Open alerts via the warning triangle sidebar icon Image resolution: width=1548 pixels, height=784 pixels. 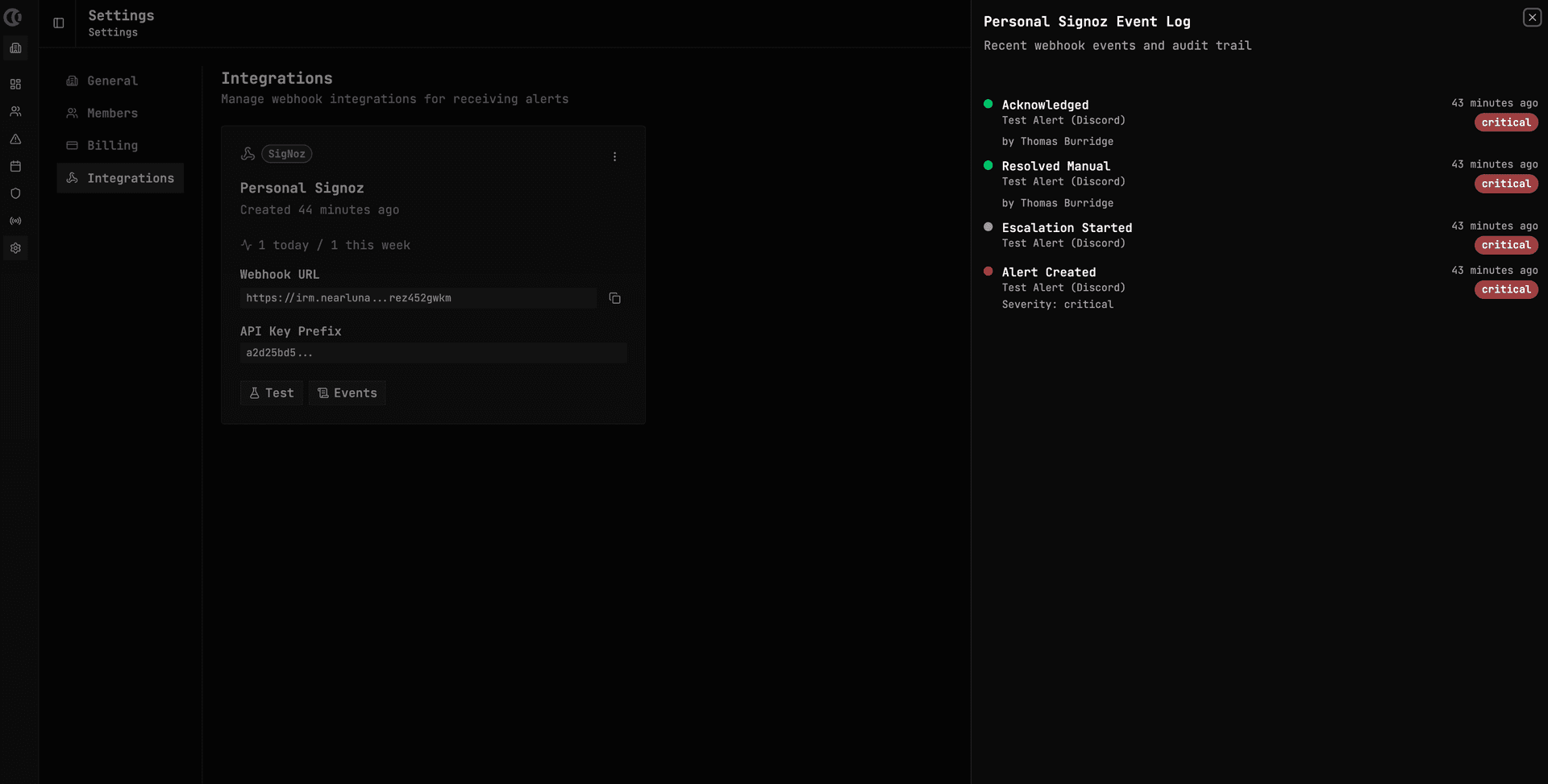pyautogui.click(x=15, y=139)
